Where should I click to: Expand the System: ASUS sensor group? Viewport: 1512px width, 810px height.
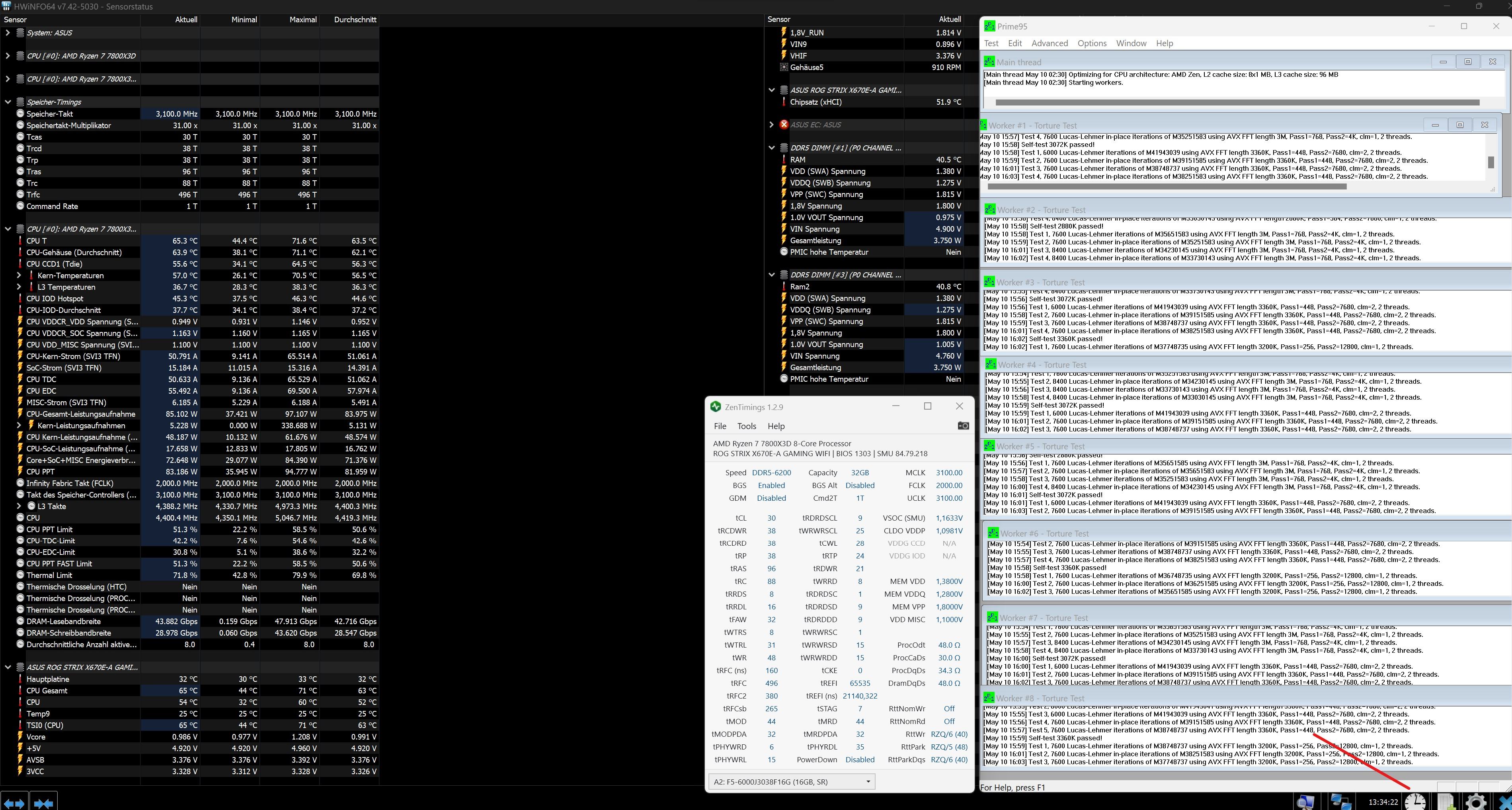tap(8, 32)
